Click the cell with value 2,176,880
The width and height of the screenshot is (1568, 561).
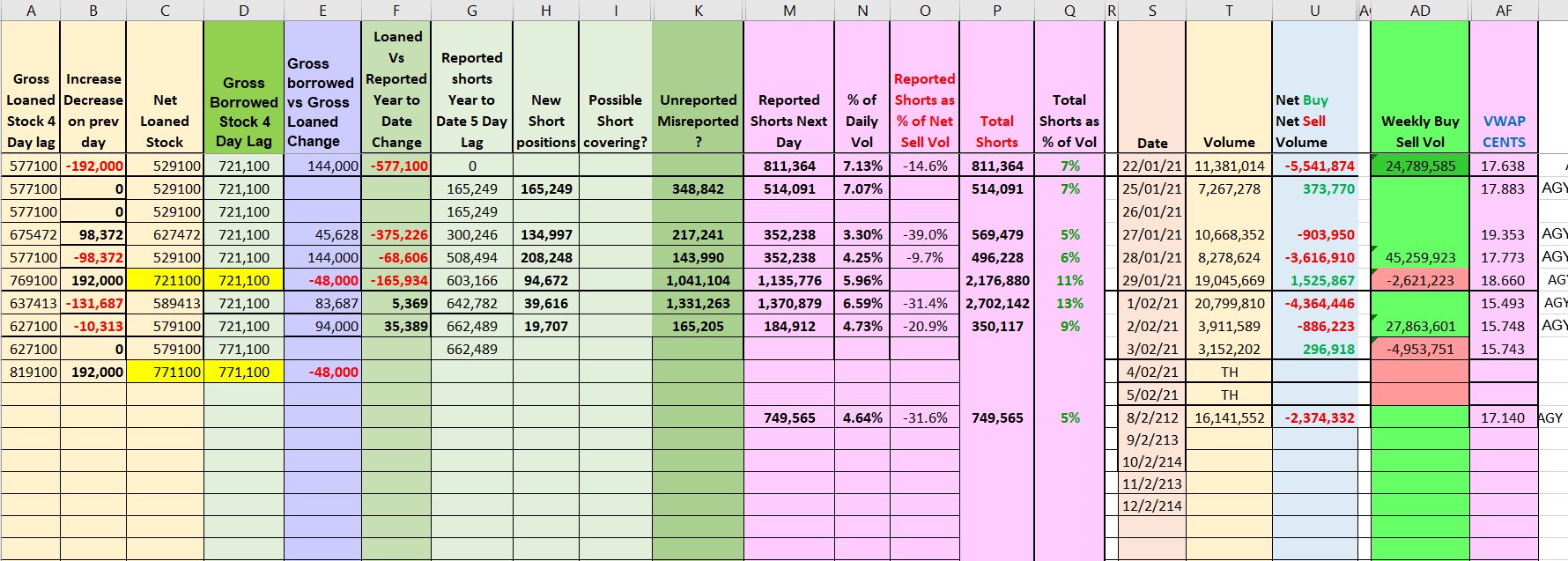click(x=996, y=280)
